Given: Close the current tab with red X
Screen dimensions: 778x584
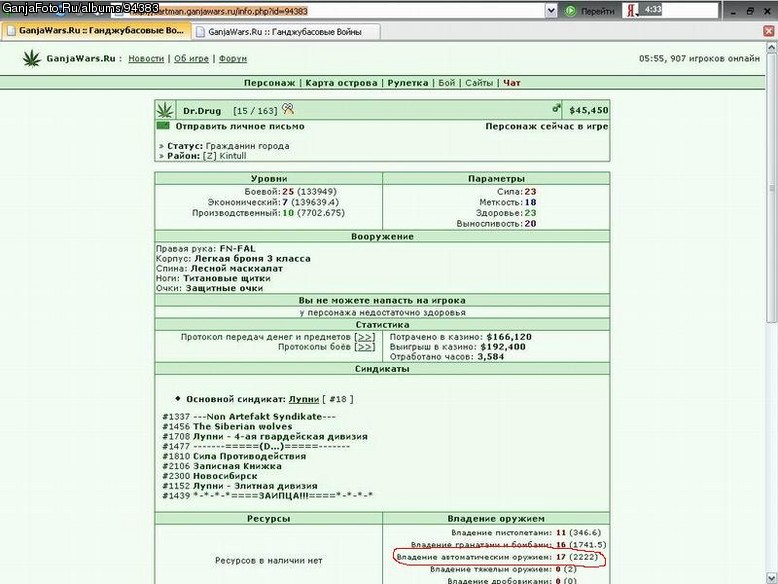Looking at the screenshot, I should tap(769, 31).
